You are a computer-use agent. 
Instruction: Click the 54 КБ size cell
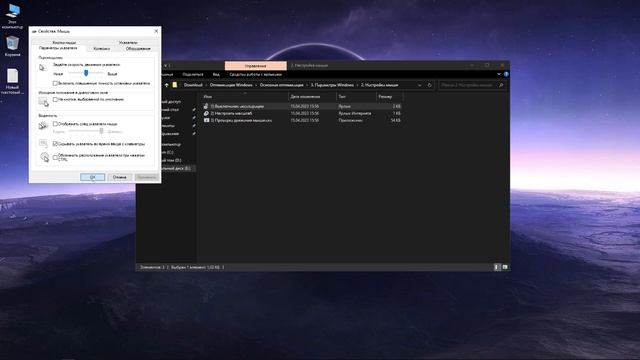click(396, 121)
